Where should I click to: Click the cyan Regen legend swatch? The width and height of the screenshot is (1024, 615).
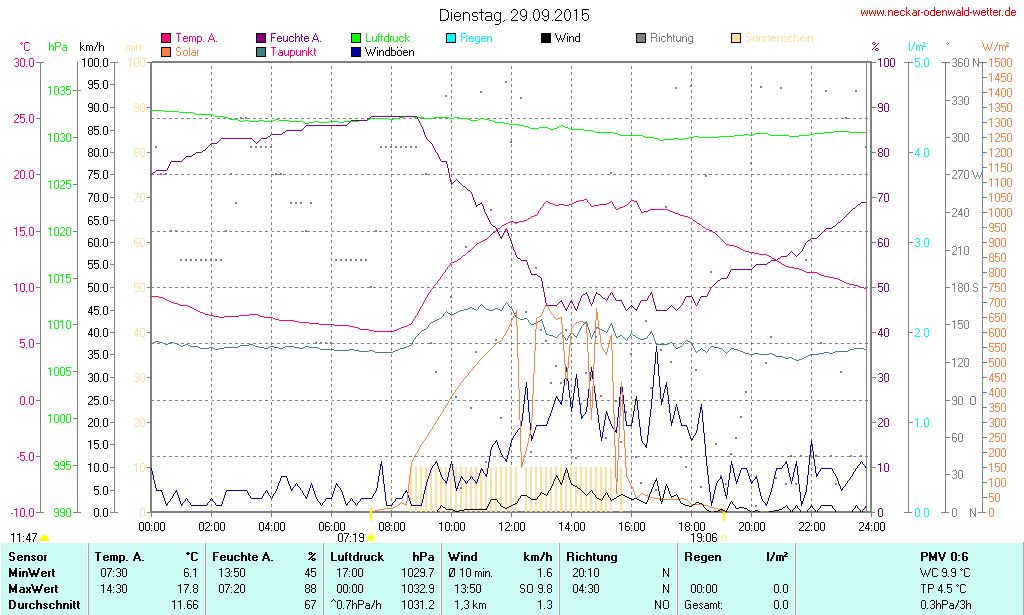coord(451,39)
